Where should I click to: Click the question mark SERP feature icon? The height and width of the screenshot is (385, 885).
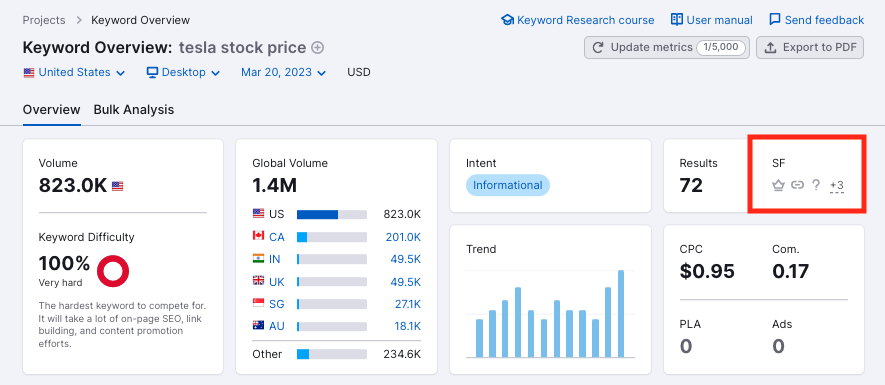[x=816, y=185]
